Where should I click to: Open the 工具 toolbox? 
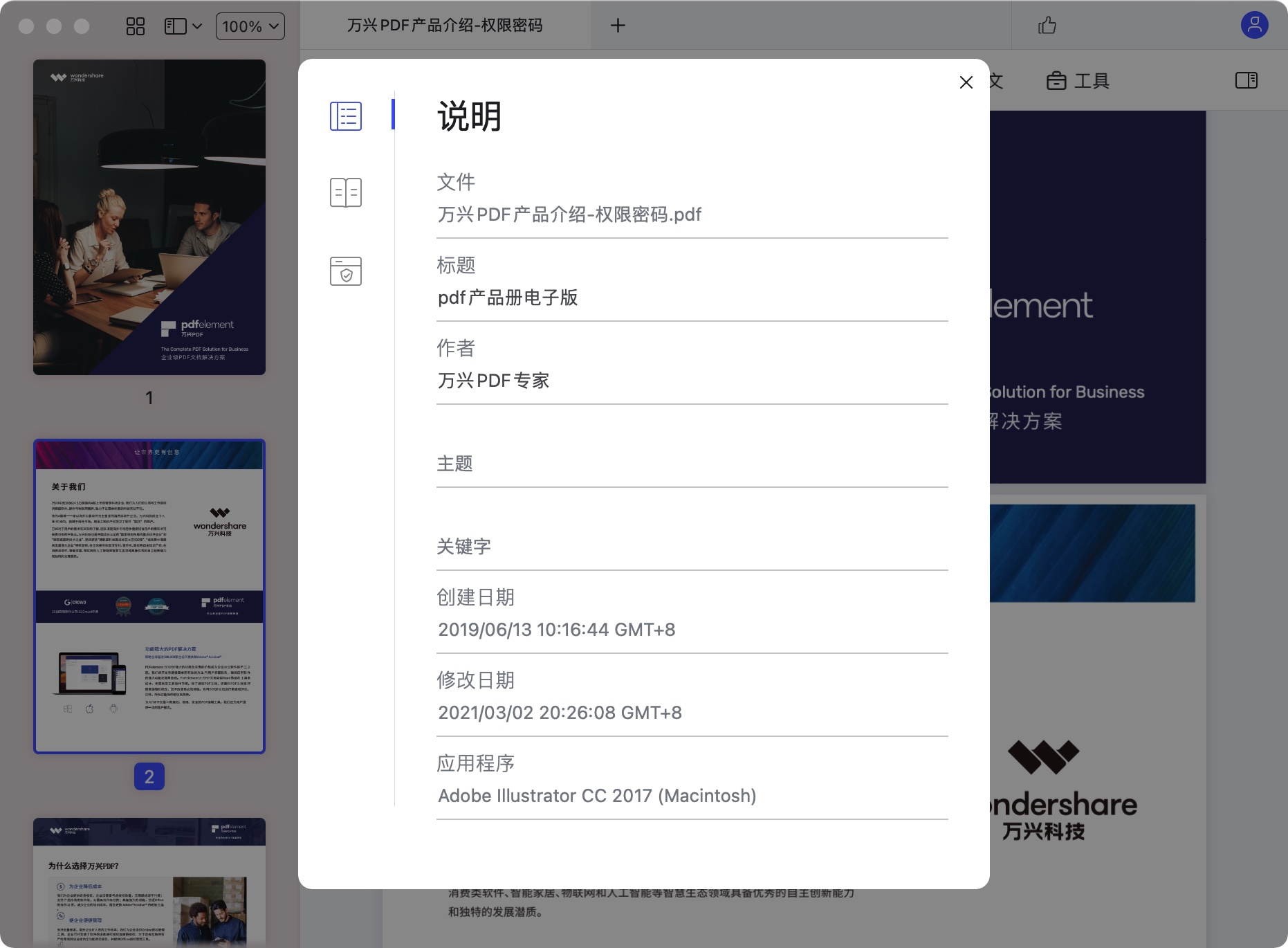click(x=1078, y=81)
